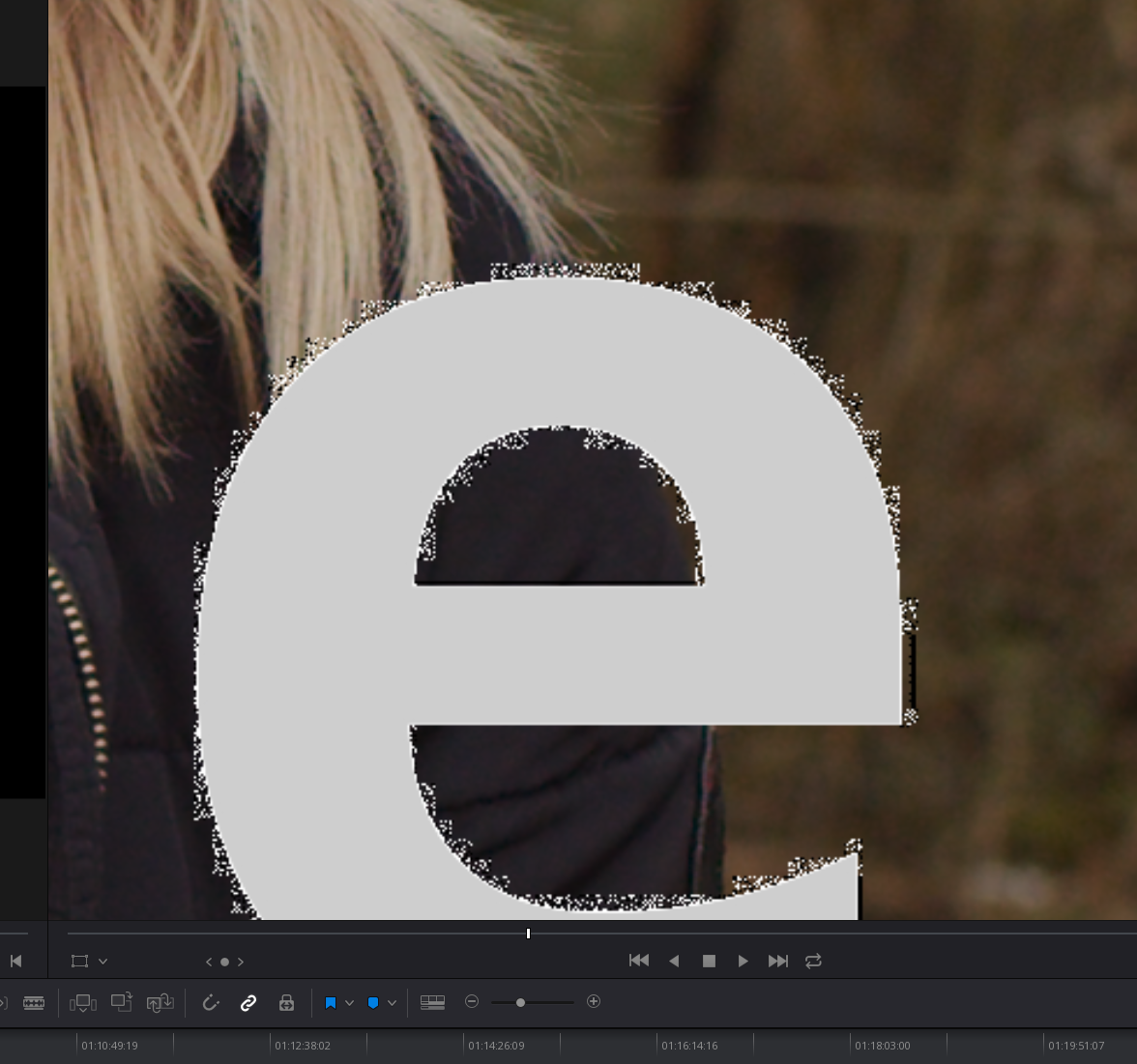Toggle the chain Linked Selection icon
This screenshot has width=1137, height=1064.
coord(248,1002)
